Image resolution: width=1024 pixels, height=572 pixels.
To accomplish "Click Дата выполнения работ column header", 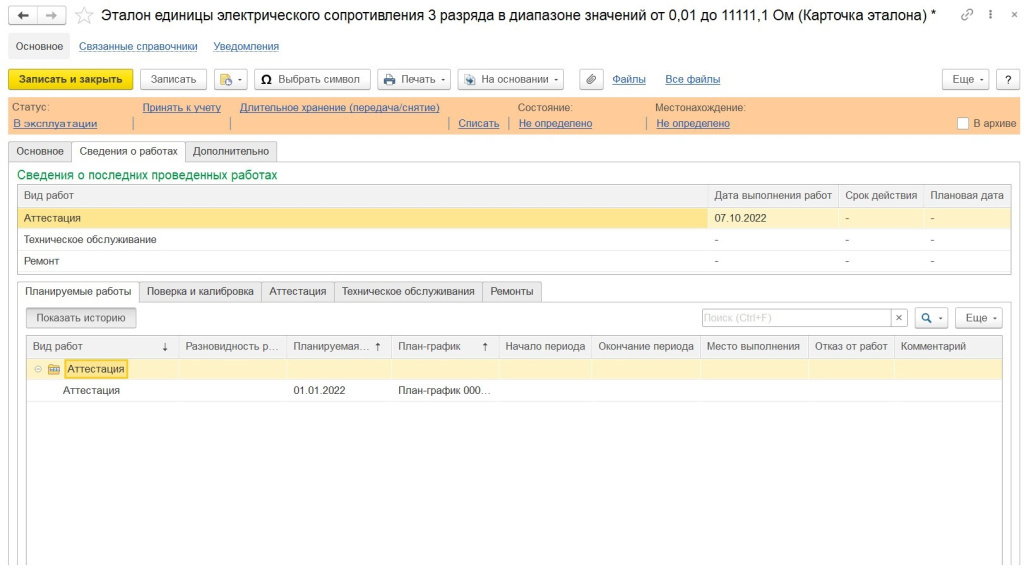I will click(x=773, y=195).
